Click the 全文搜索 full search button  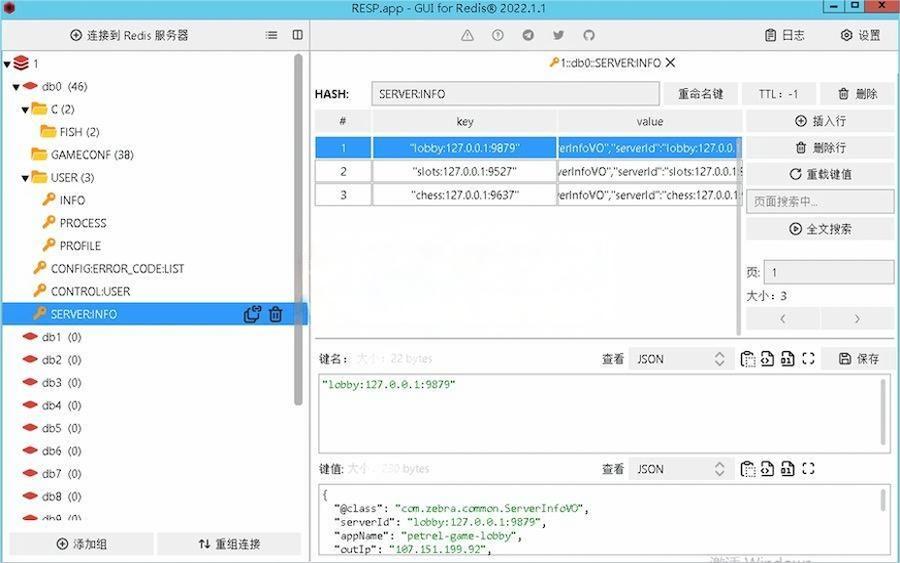click(820, 229)
